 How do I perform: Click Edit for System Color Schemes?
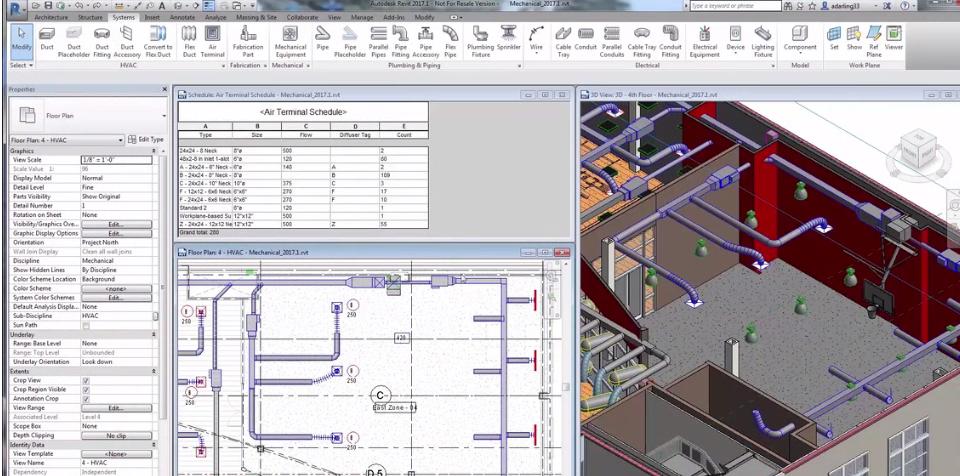tap(116, 298)
